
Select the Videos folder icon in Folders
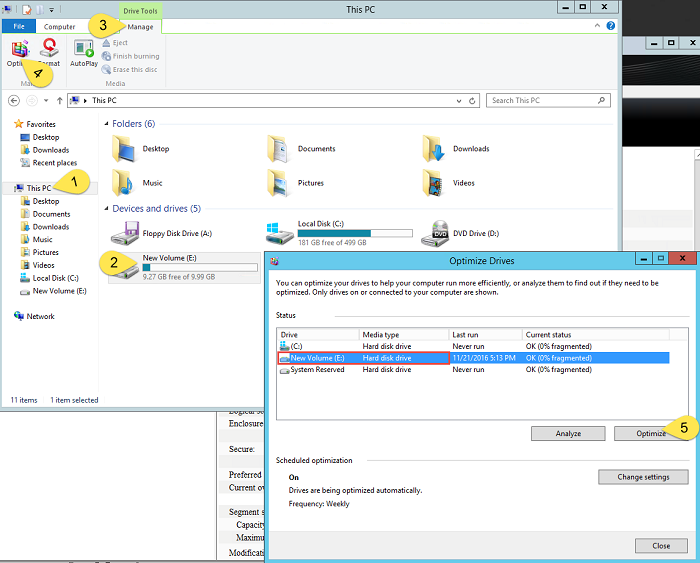[433, 183]
